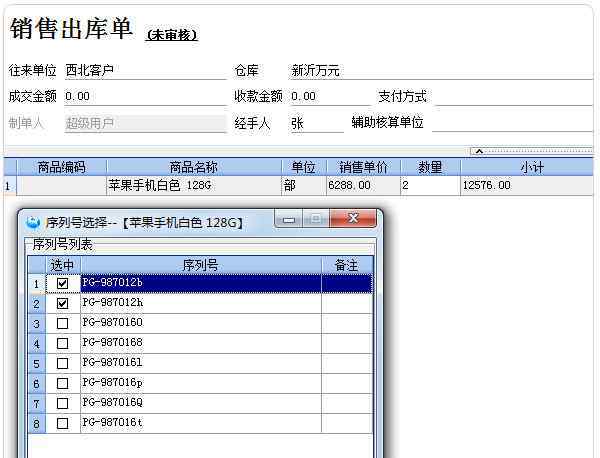Select serial number text PG-987016t
Viewport: 600px width, 458px height.
112,422
